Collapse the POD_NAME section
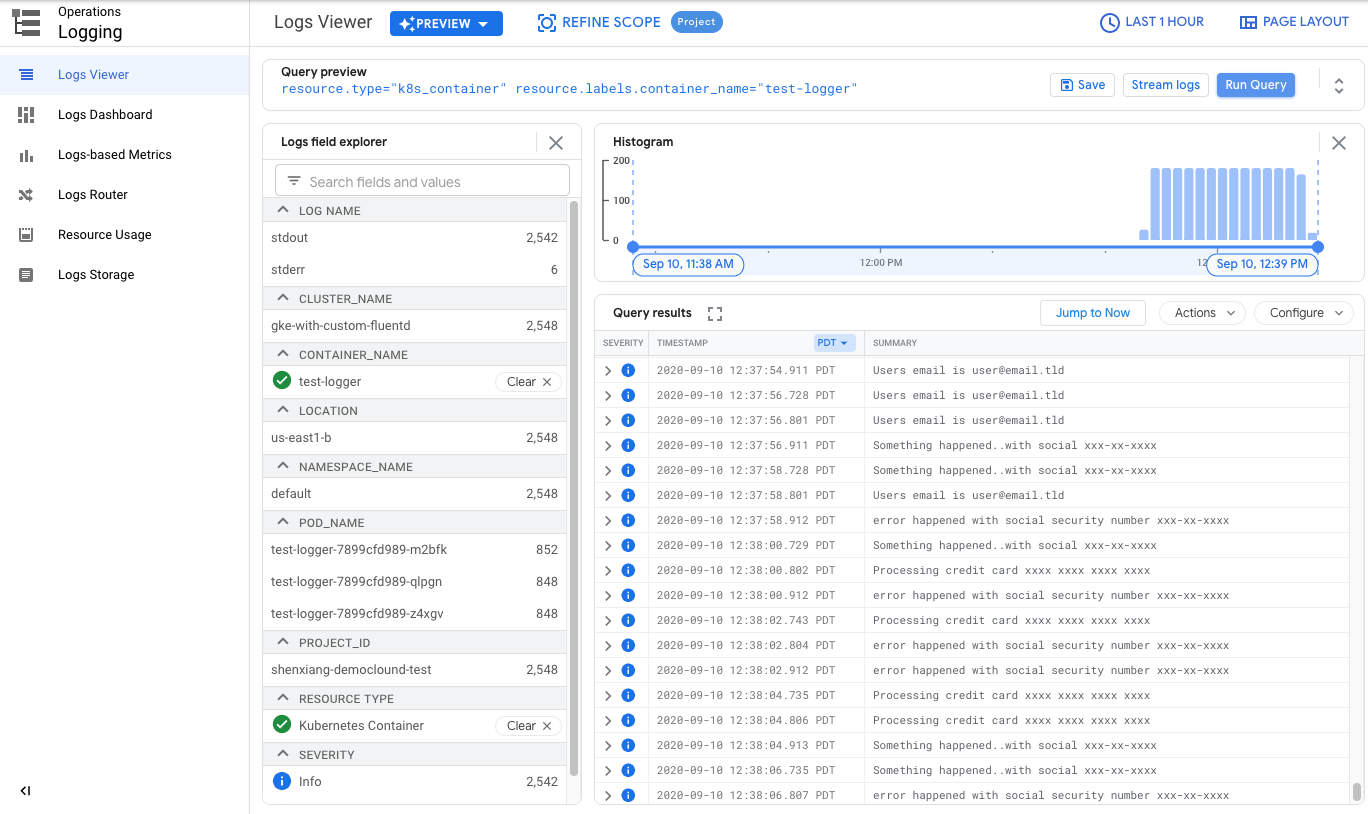 tap(280, 521)
